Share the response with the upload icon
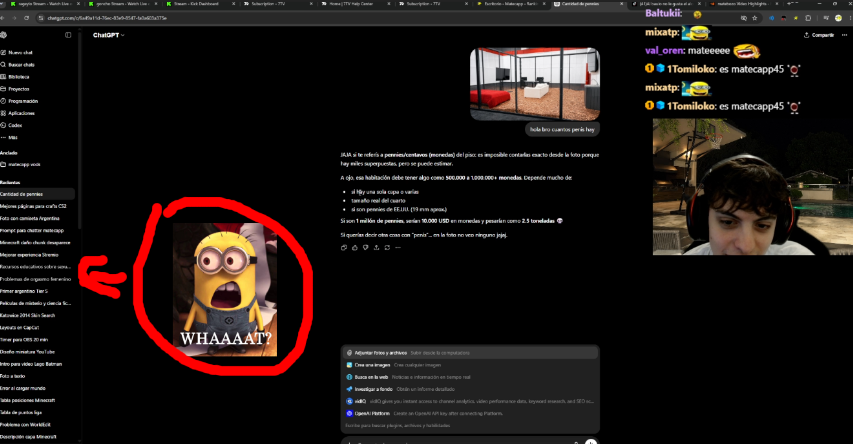The width and height of the screenshot is (853, 444). pyautogui.click(x=376, y=248)
